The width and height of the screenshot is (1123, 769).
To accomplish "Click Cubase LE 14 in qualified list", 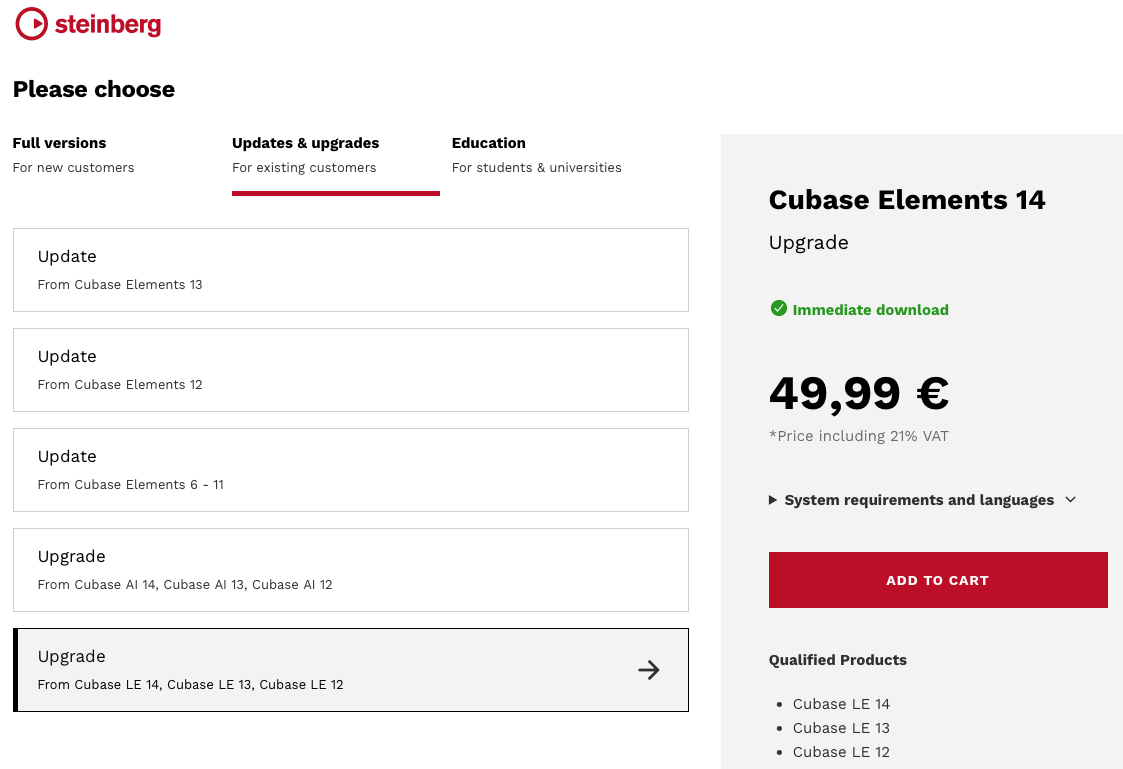I will pos(841,704).
